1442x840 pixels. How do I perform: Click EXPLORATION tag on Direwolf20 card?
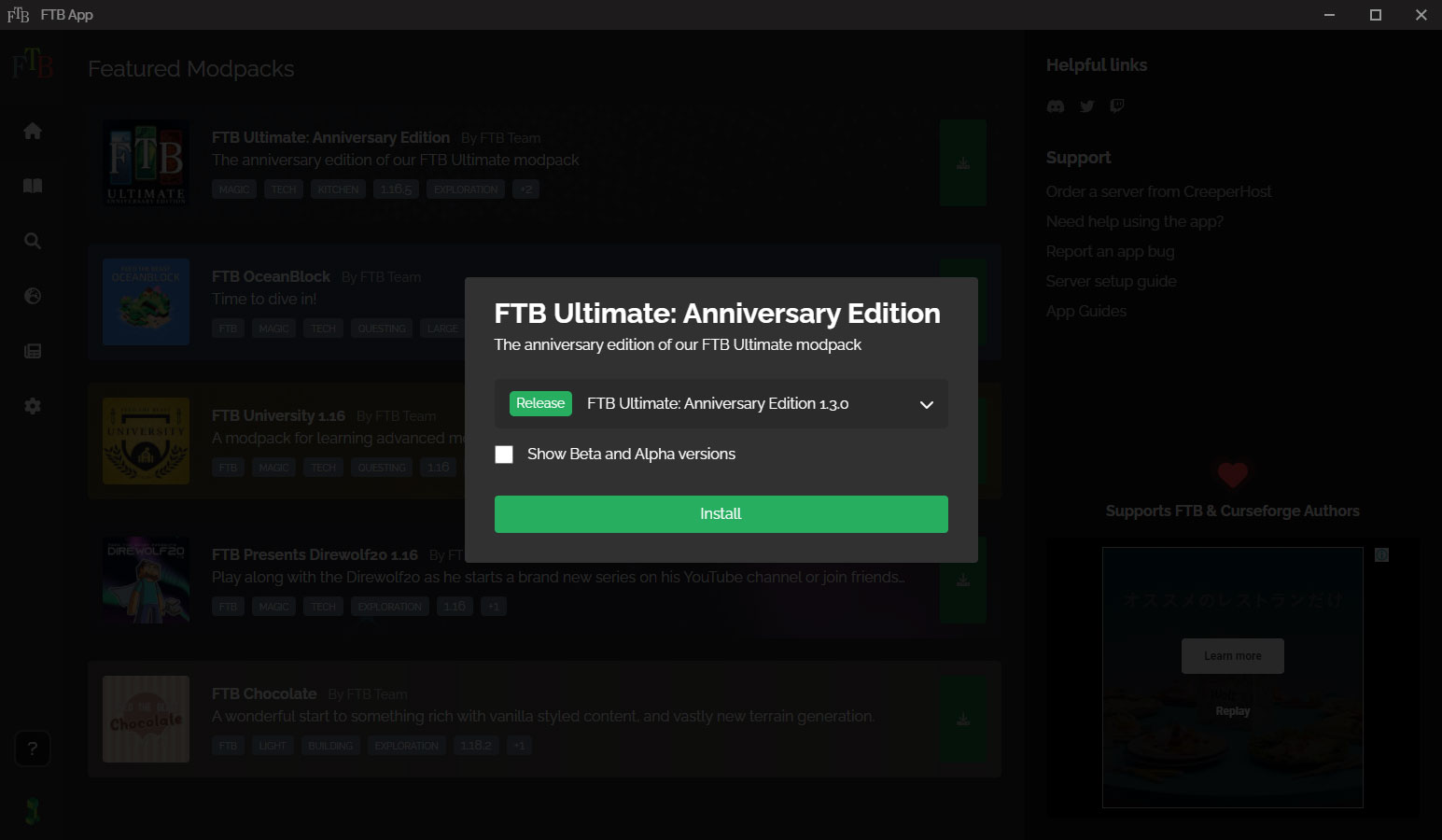coord(390,607)
